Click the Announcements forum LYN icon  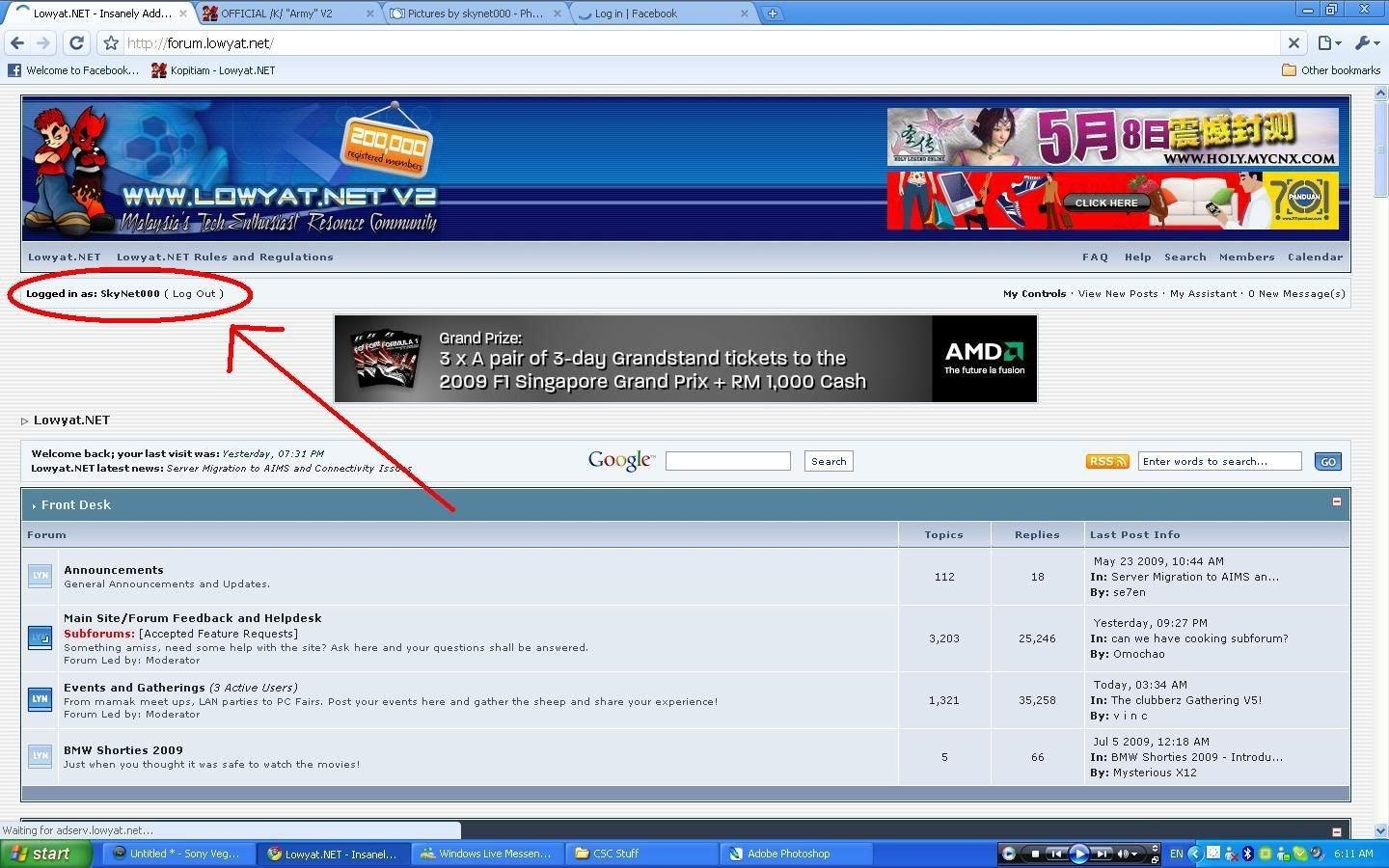[x=40, y=576]
